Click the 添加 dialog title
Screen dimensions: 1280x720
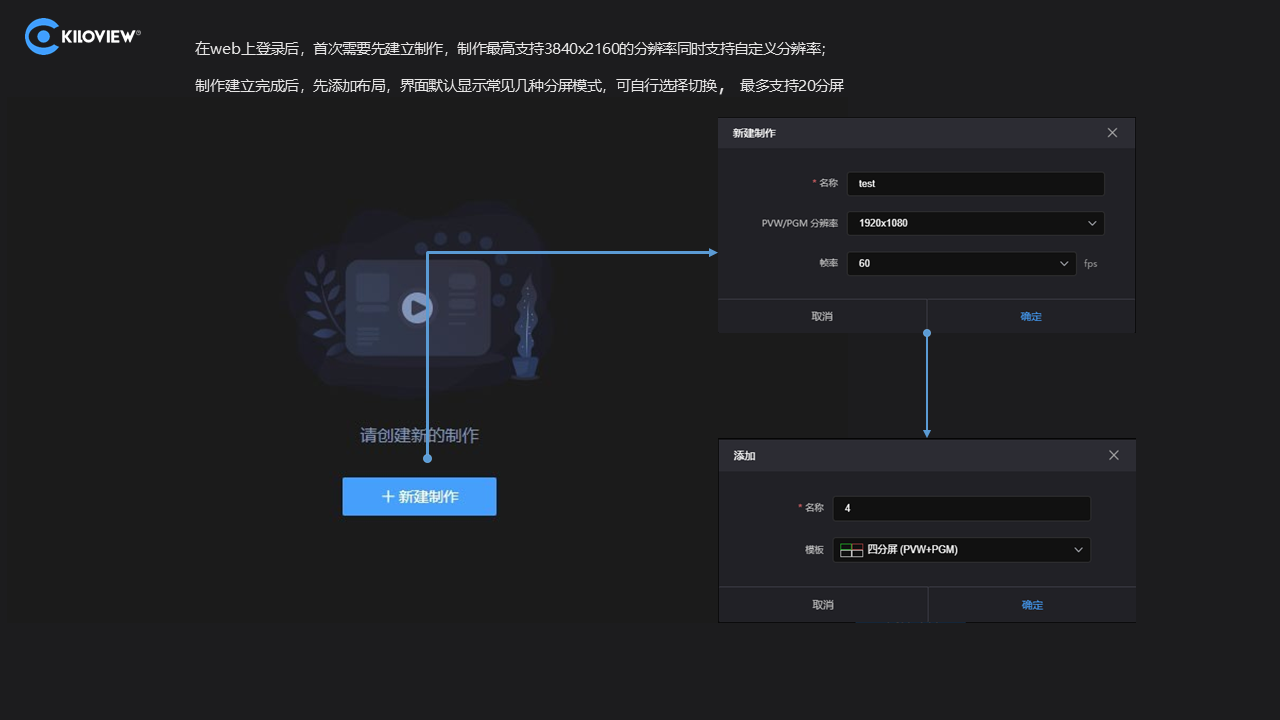point(744,455)
